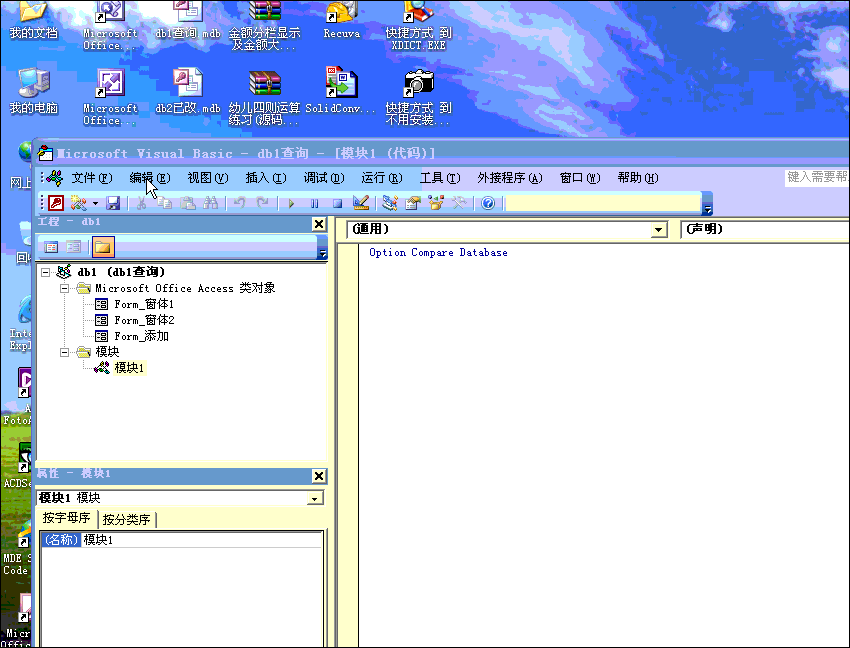Screen dimensions: 850x648
Task: Click the Cut scissors icon
Action: pos(141,203)
